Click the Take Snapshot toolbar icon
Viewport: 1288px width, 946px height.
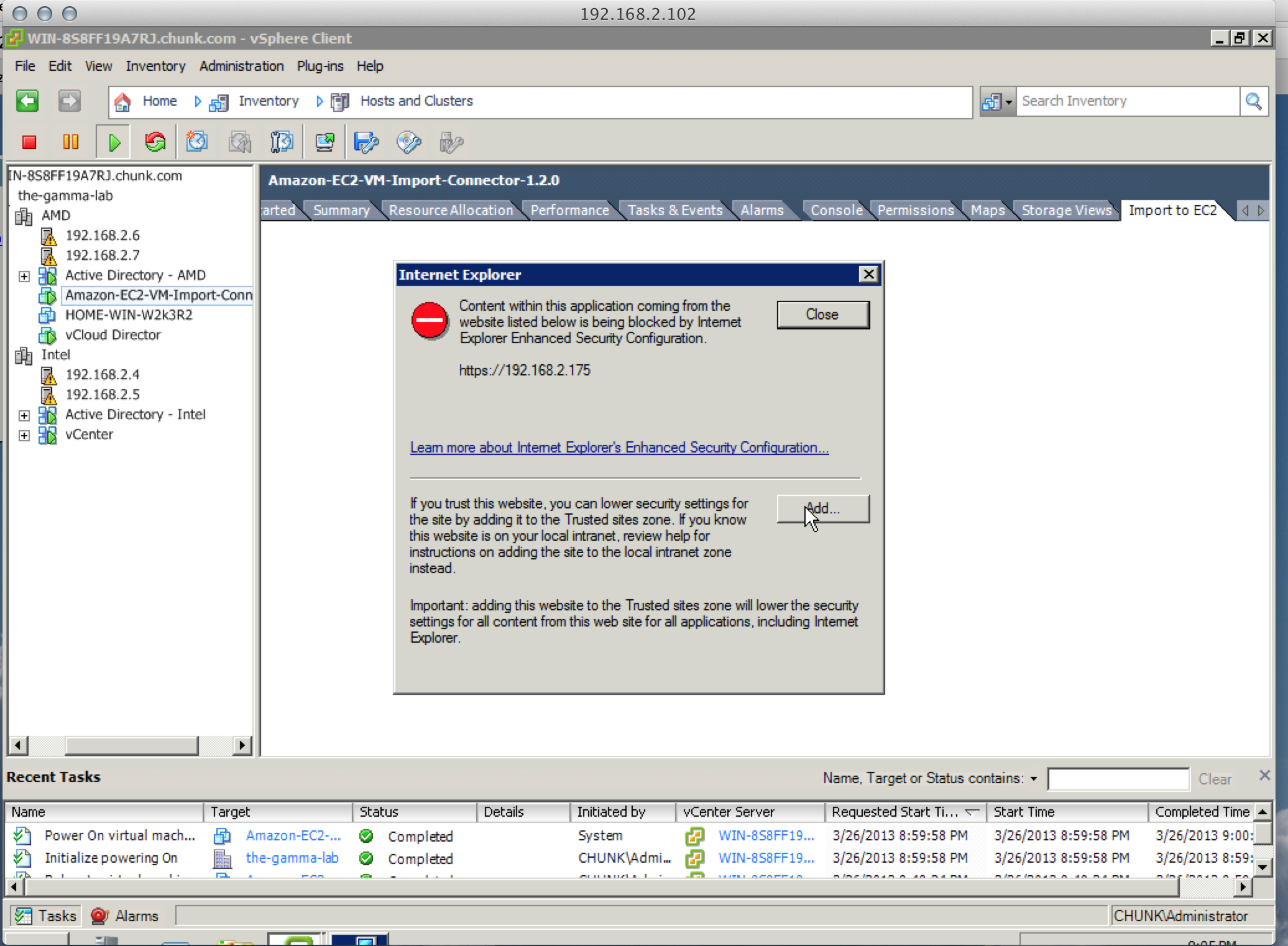click(197, 142)
